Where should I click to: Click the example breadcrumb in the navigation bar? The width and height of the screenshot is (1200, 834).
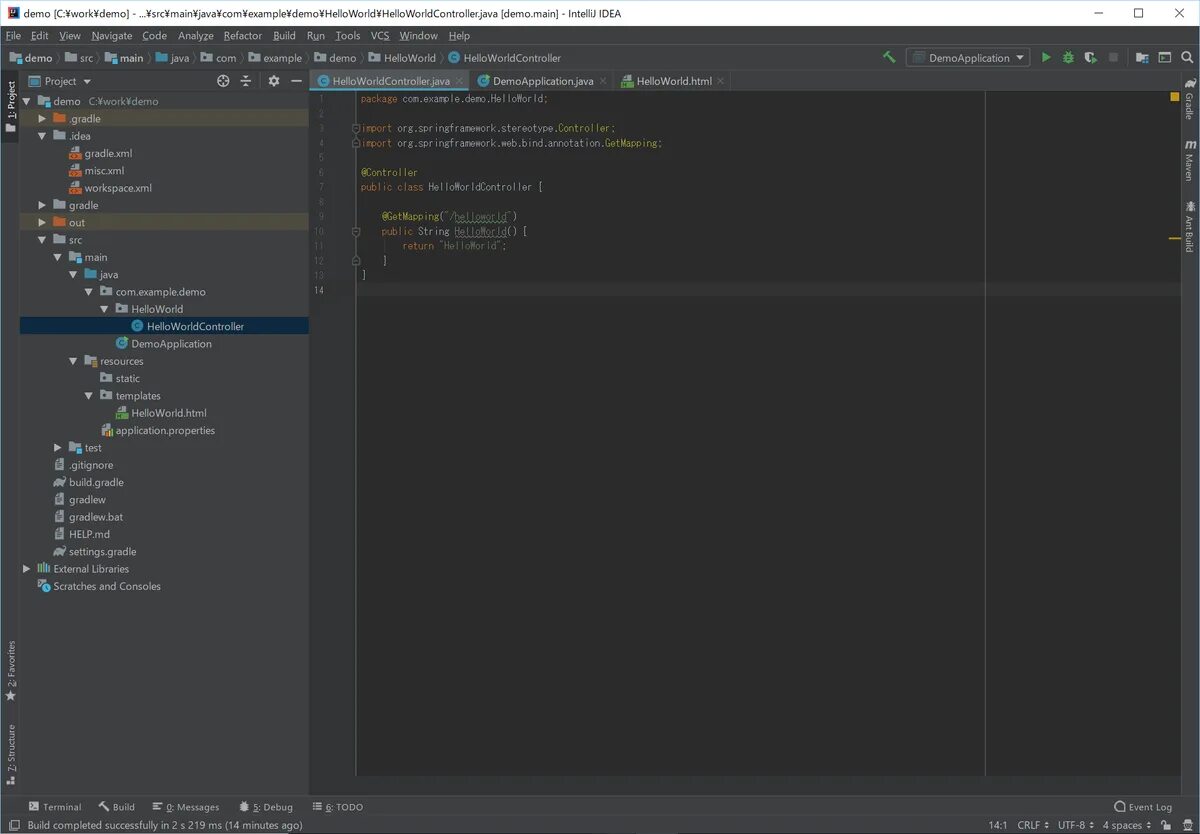point(275,58)
